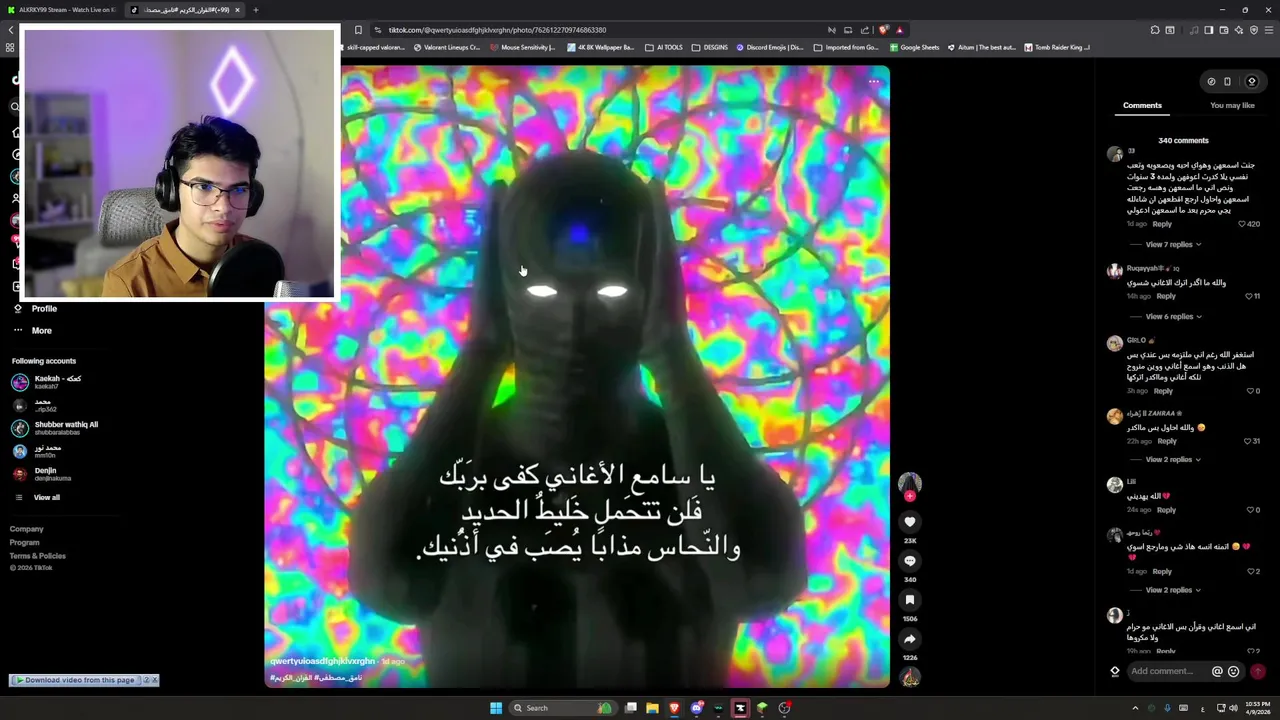
Task: Close the download video bar
Action: click(155, 680)
